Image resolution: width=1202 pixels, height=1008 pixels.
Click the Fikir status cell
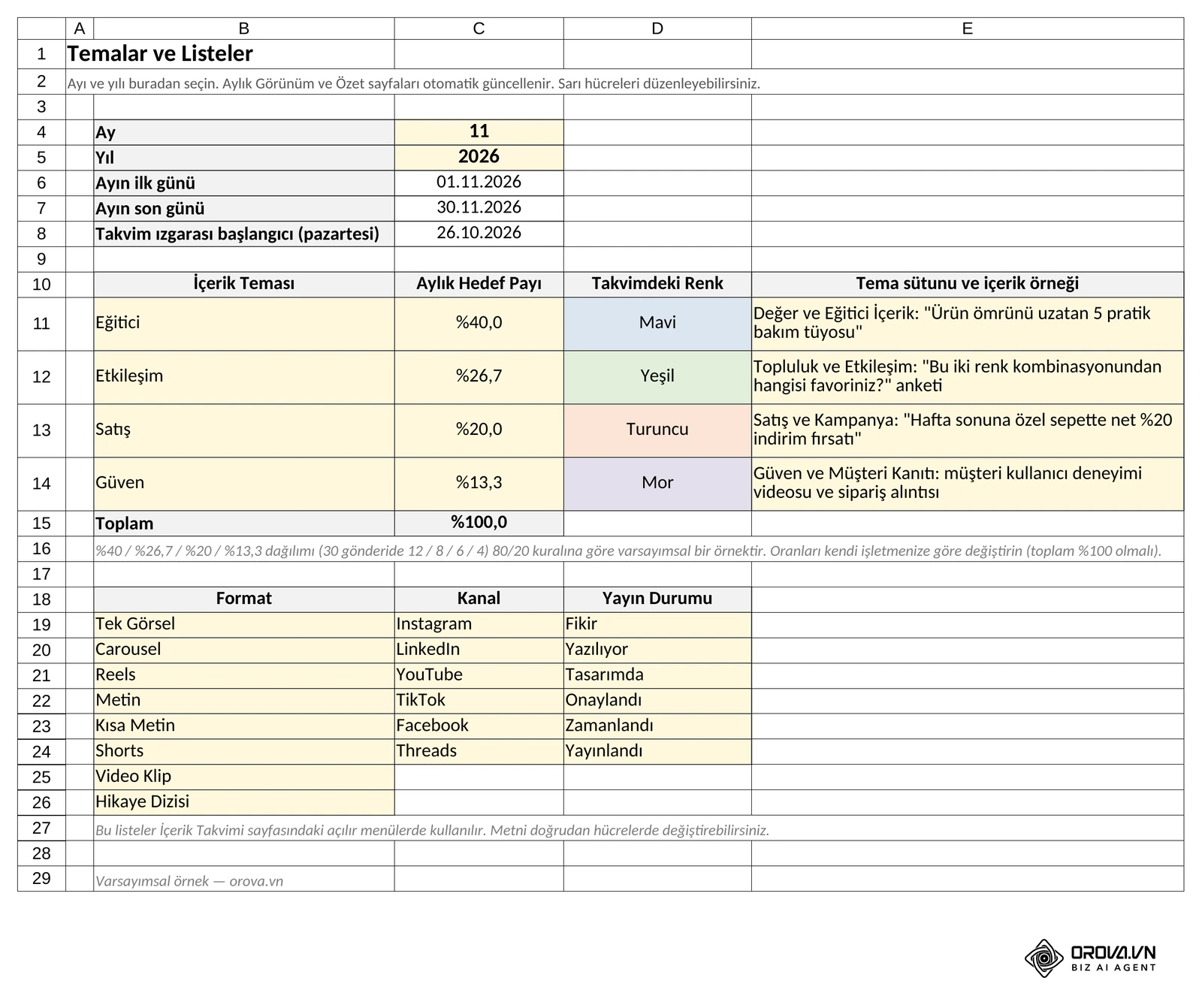(x=657, y=625)
